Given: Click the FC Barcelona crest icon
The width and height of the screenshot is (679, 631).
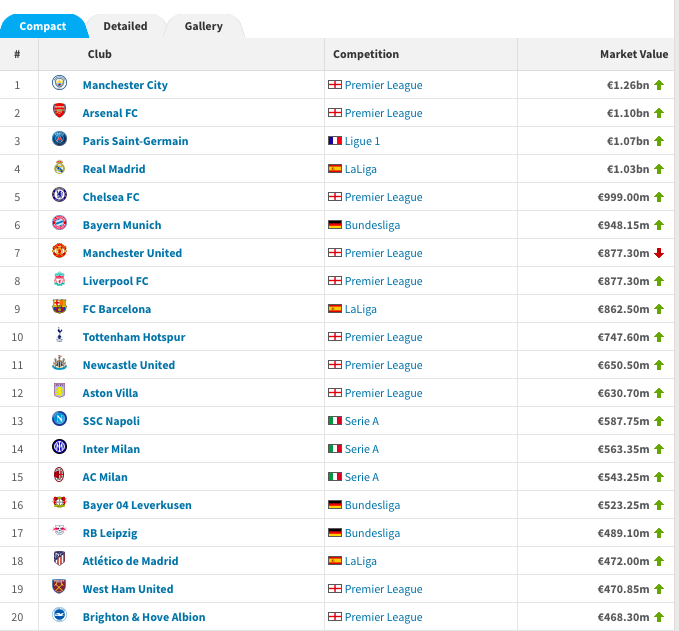Looking at the screenshot, I should (59, 308).
